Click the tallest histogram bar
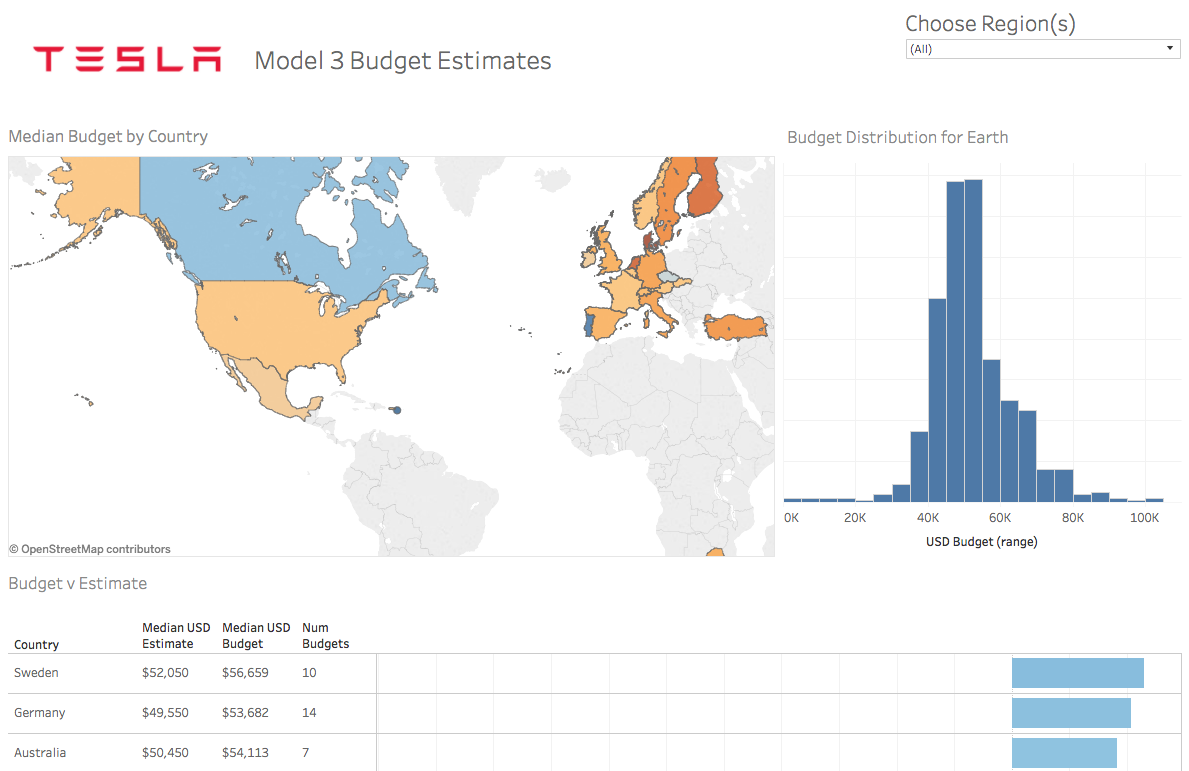This screenshot has height=771, width=1189. 973,340
